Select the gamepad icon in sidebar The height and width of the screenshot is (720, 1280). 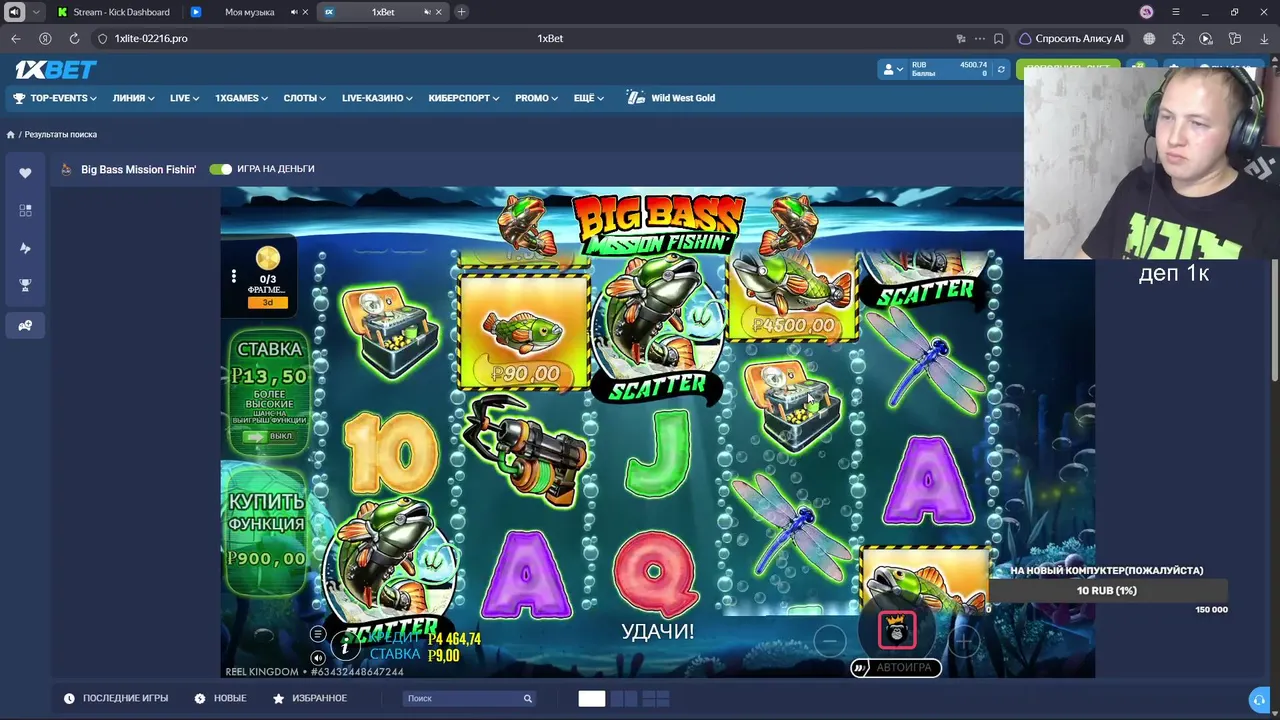point(25,325)
